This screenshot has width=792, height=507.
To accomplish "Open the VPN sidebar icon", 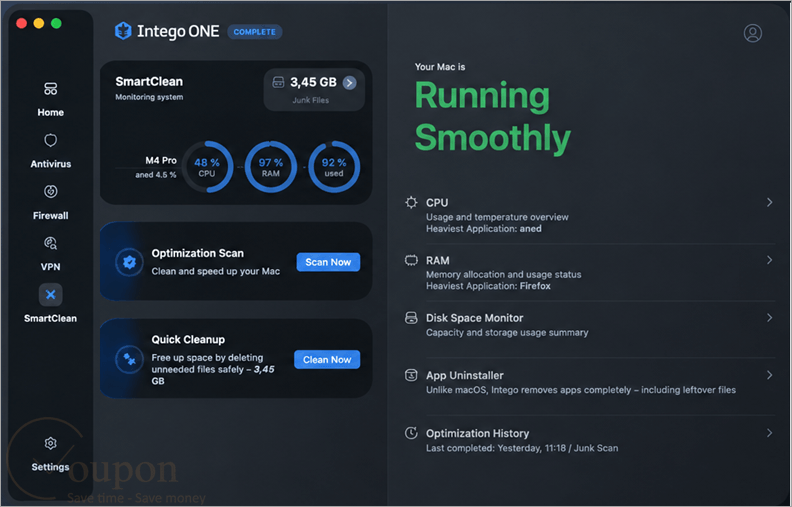I will pyautogui.click(x=51, y=243).
